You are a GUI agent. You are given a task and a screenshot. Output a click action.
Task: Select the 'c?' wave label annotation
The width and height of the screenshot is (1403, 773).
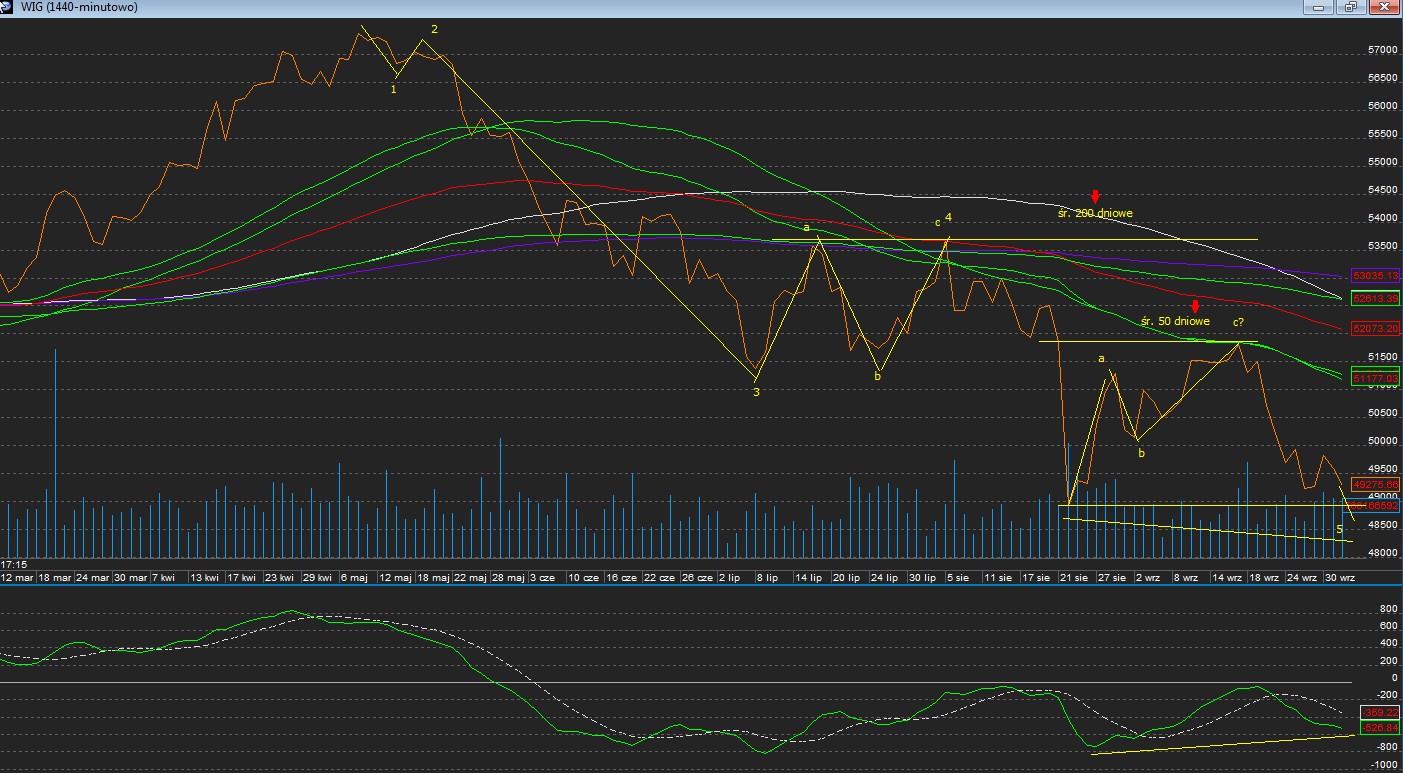1238,322
